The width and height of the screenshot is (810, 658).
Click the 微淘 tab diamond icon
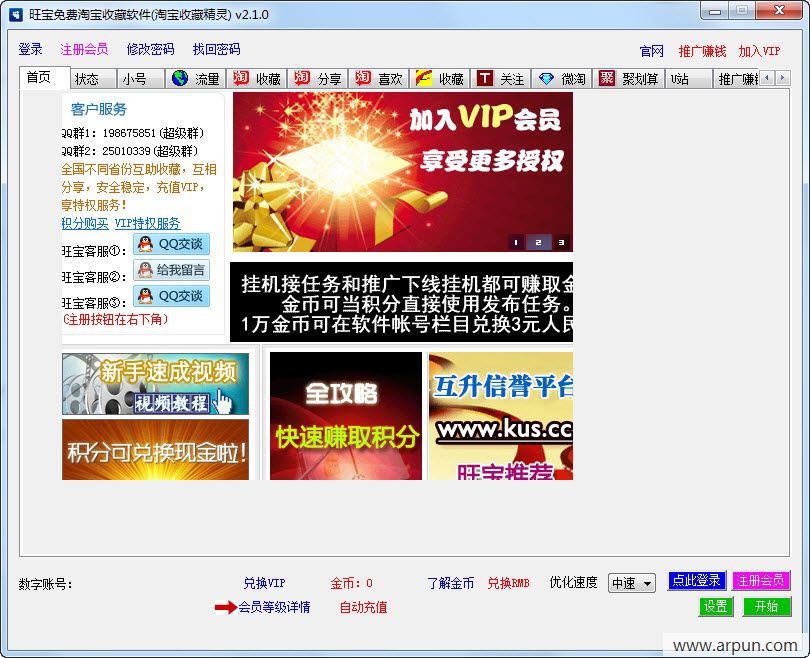(546, 79)
